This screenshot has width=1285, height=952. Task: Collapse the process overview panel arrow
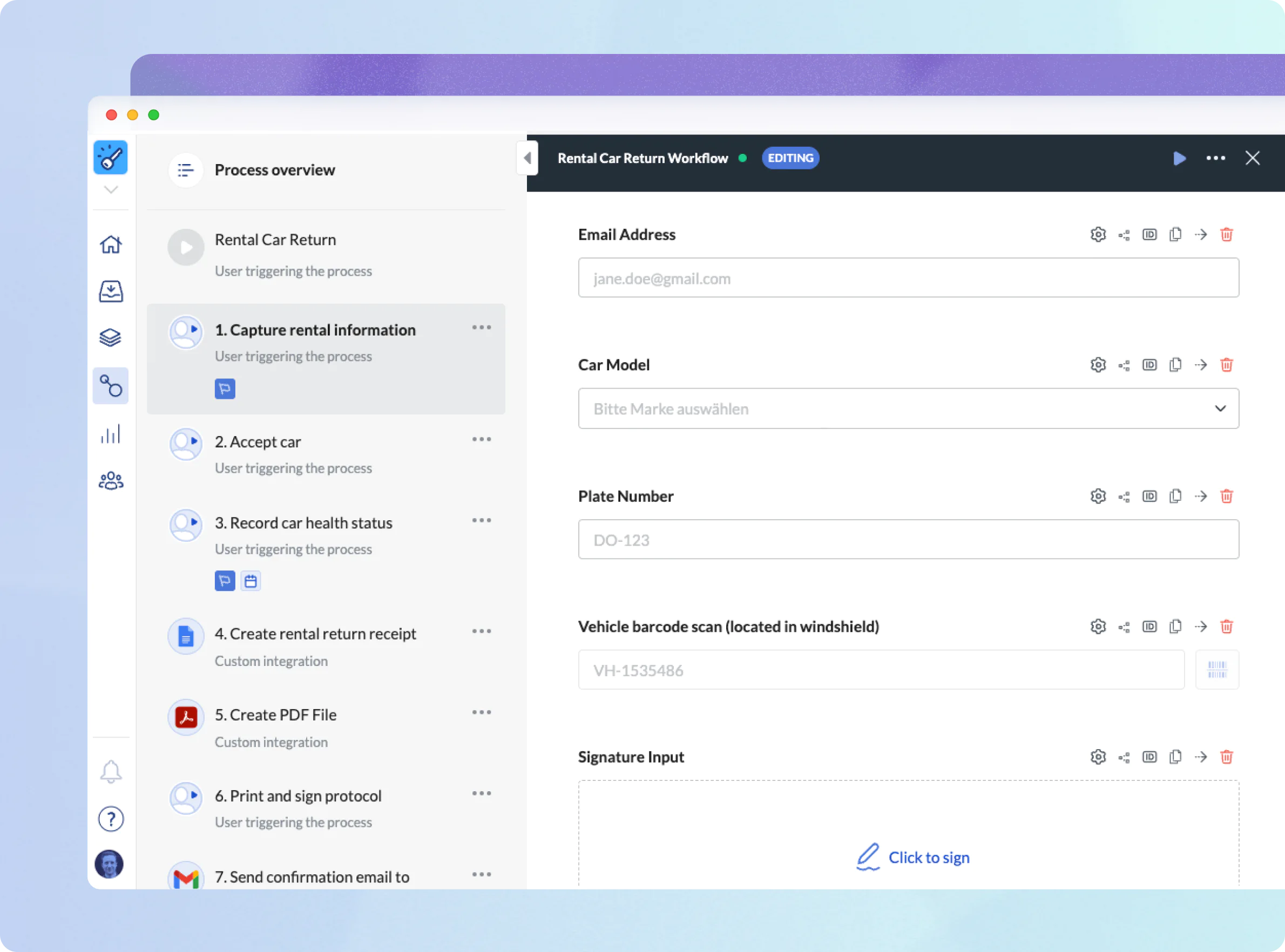(527, 158)
